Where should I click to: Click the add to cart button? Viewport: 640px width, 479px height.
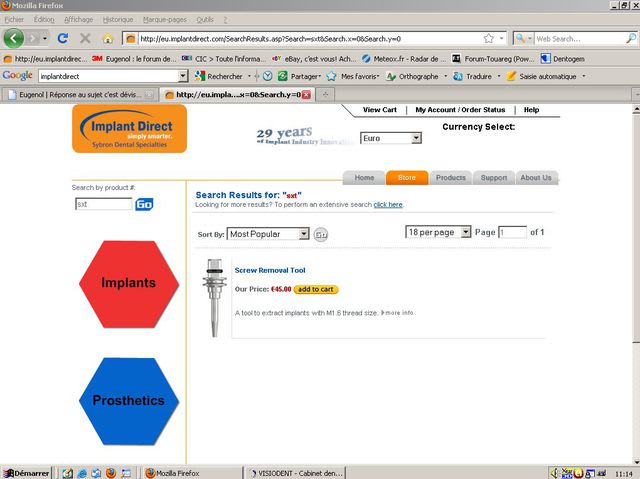point(316,289)
